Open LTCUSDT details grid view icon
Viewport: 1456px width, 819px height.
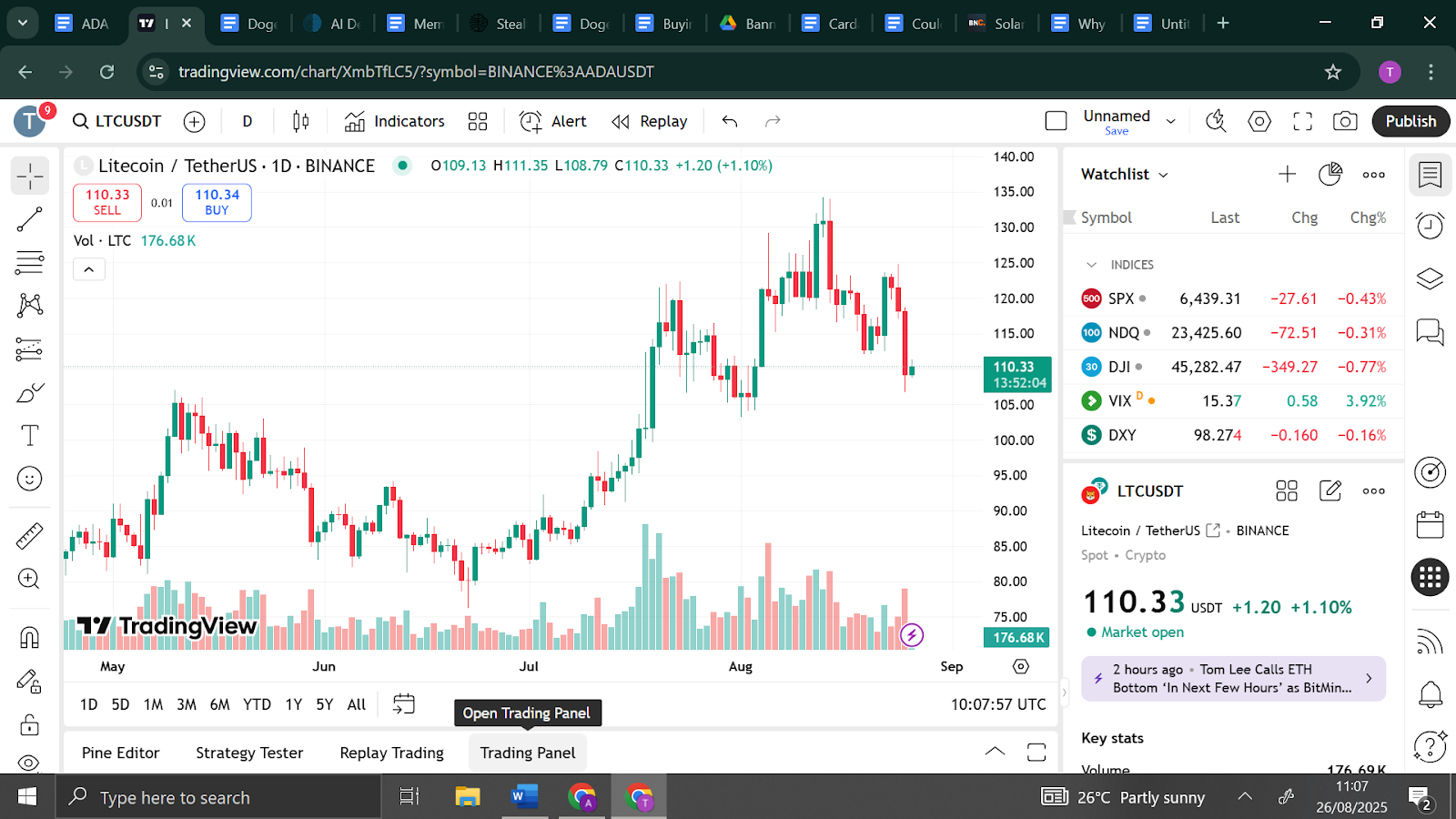pyautogui.click(x=1287, y=491)
